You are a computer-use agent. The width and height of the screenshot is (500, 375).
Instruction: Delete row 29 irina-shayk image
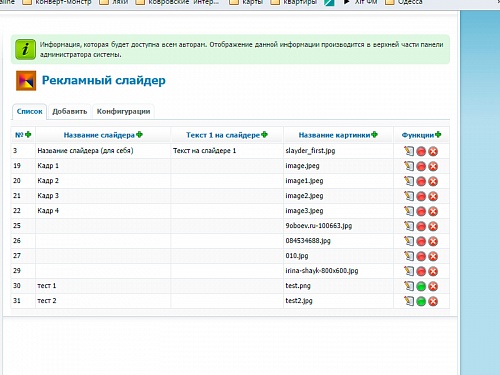(433, 271)
